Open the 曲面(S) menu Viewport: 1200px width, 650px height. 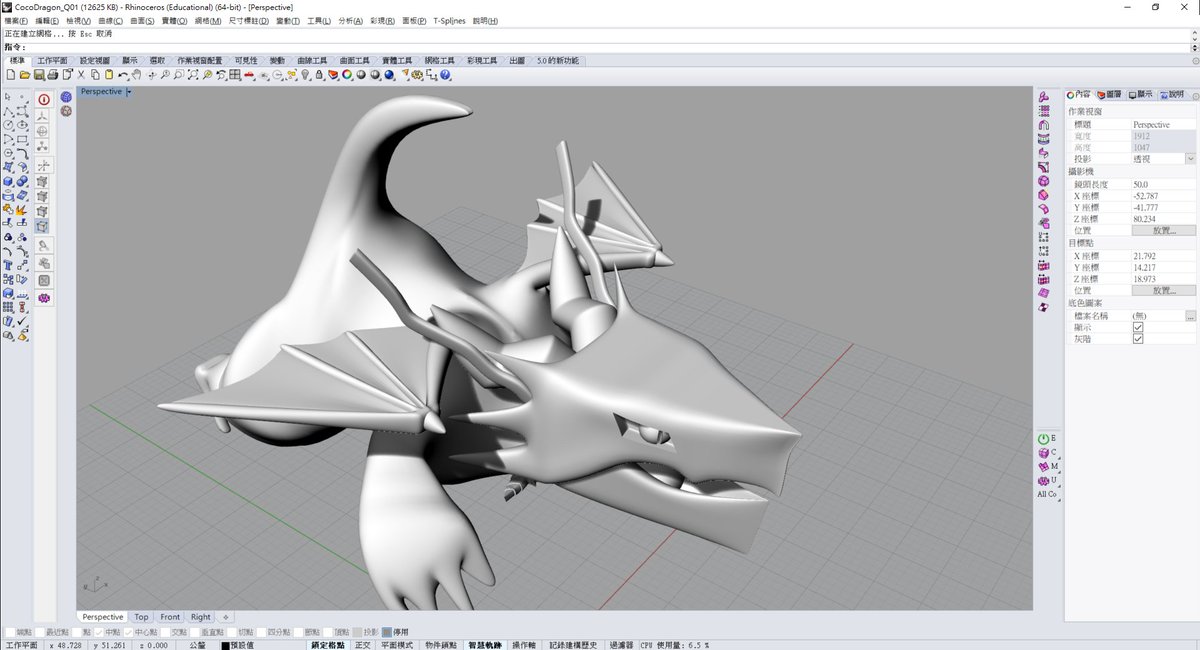(141, 21)
